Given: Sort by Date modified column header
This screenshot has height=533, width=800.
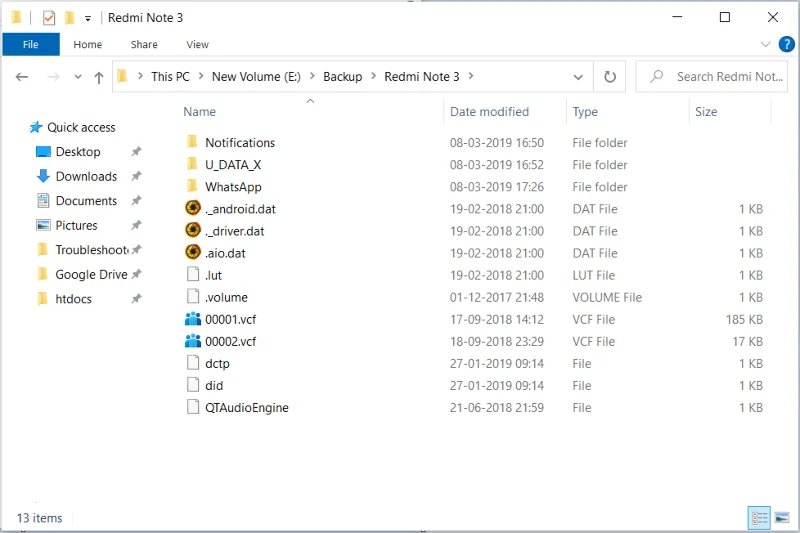Looking at the screenshot, I should [489, 112].
